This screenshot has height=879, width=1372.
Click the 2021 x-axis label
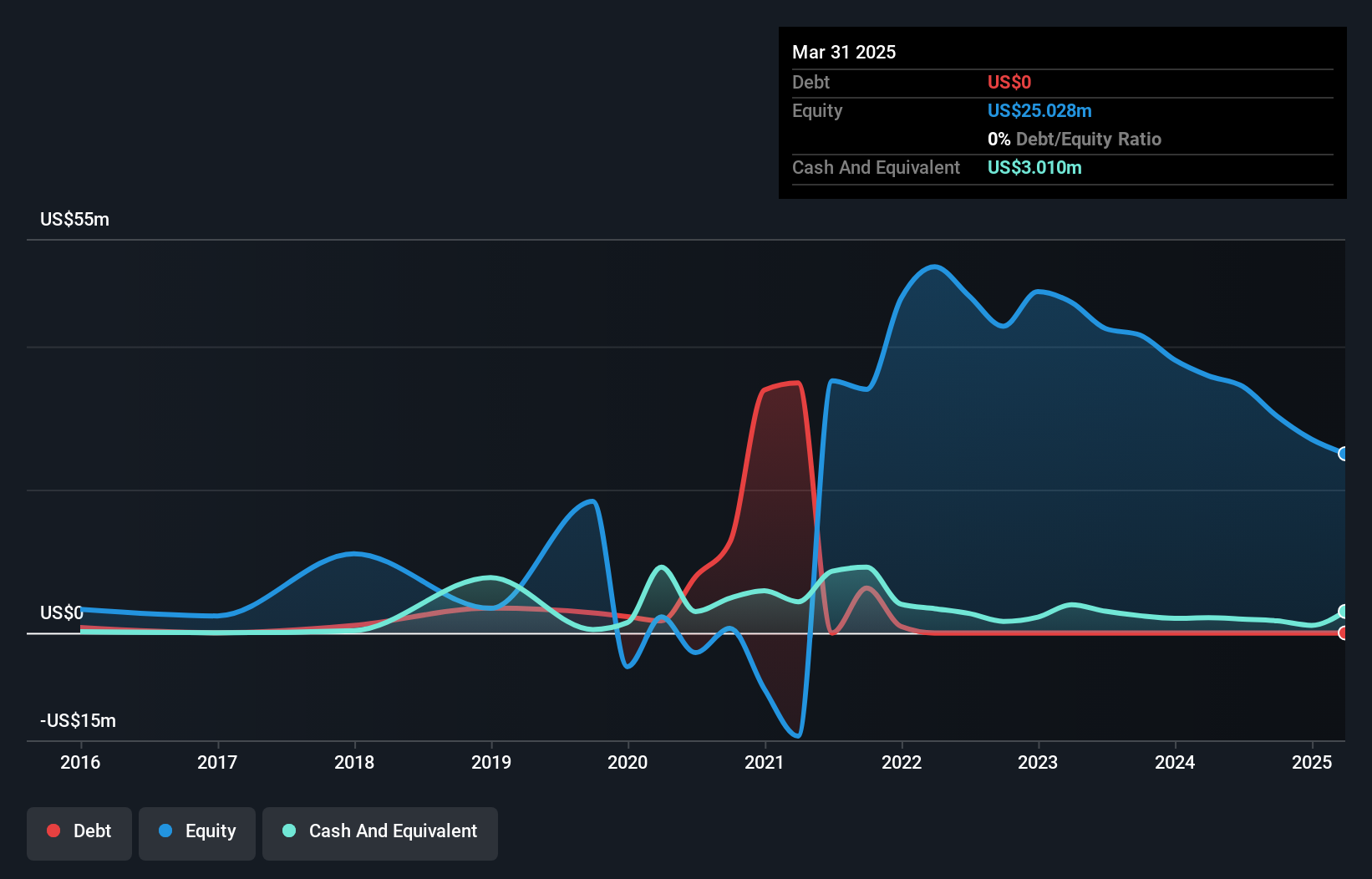click(765, 762)
